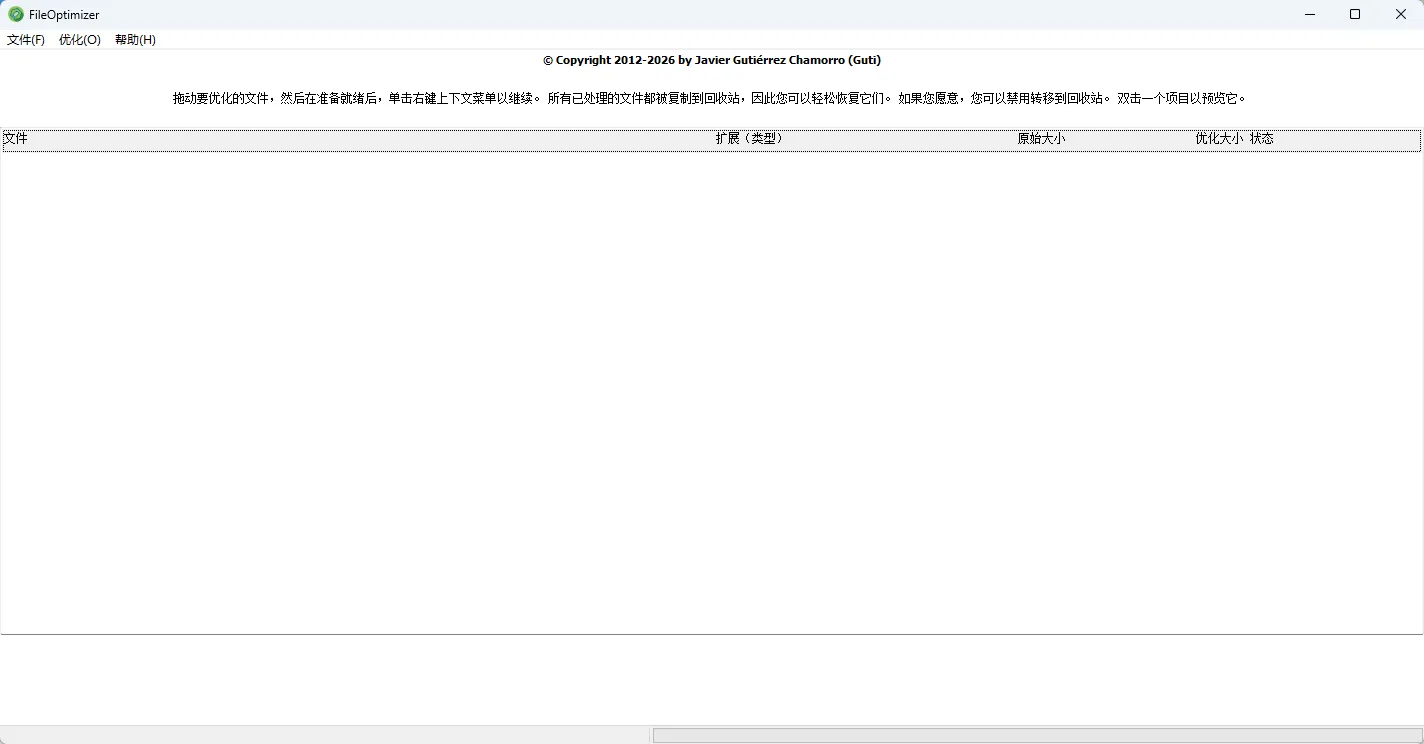
Task: Minimize the FileOptimizer window
Action: pos(1310,14)
